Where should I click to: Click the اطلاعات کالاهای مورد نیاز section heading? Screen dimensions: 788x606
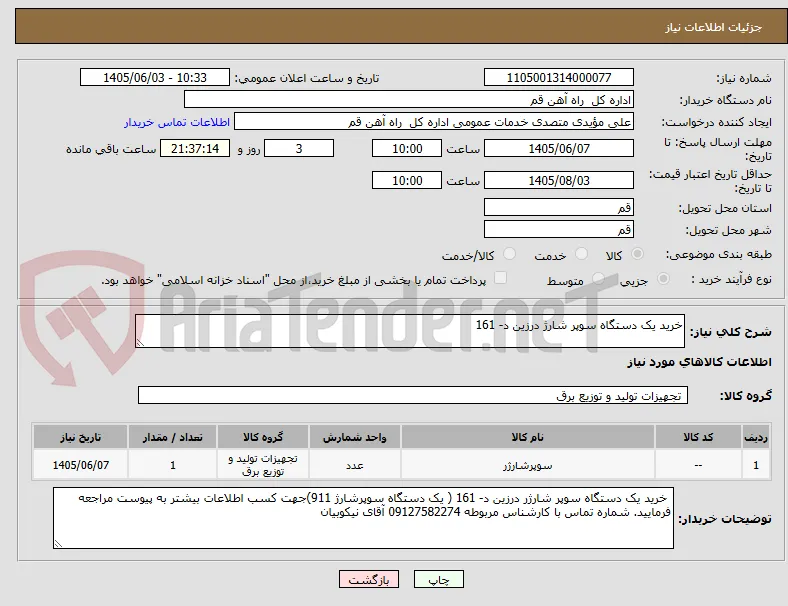pyautogui.click(x=699, y=362)
